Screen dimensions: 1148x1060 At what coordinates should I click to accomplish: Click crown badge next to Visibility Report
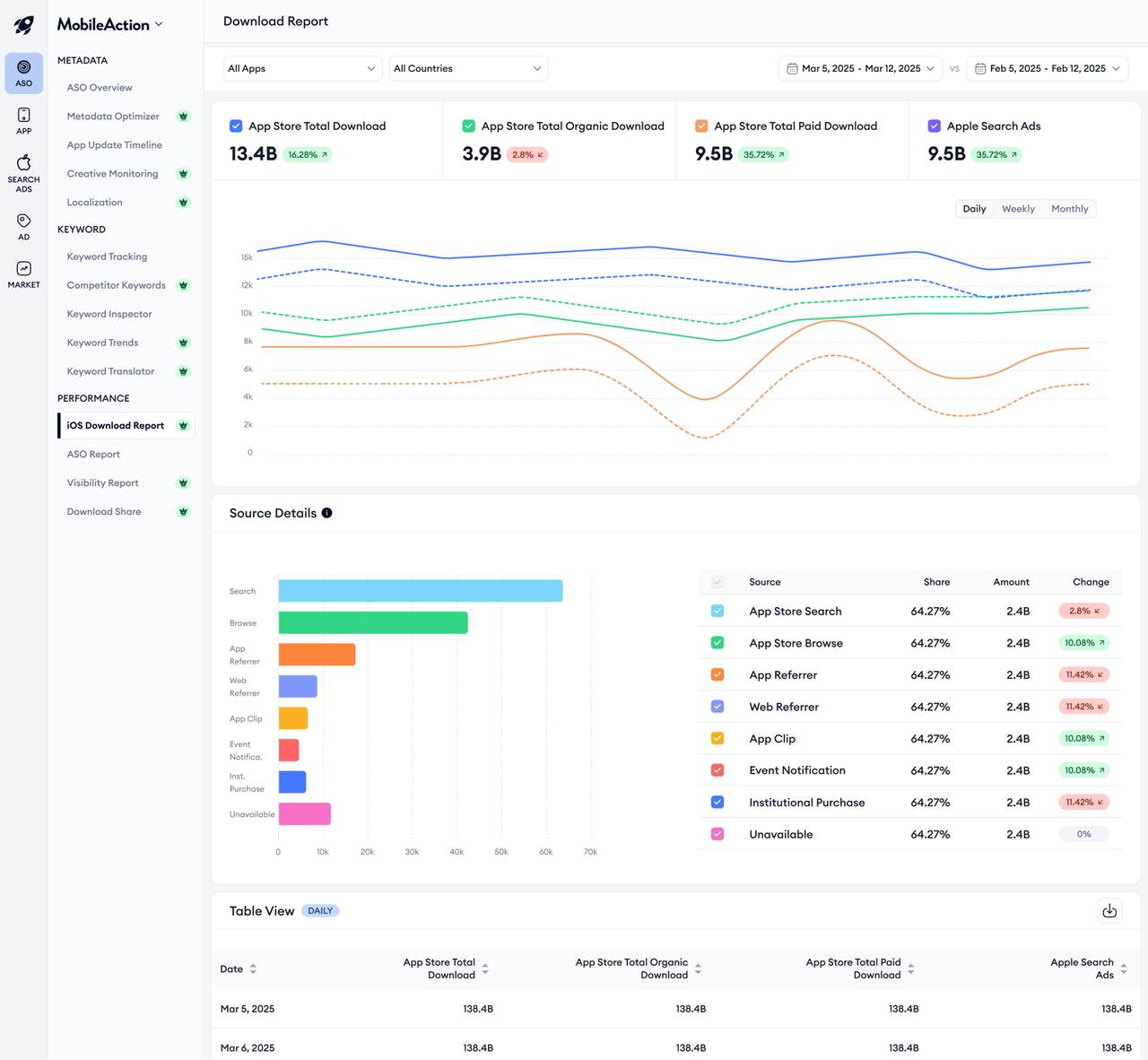pos(183,483)
